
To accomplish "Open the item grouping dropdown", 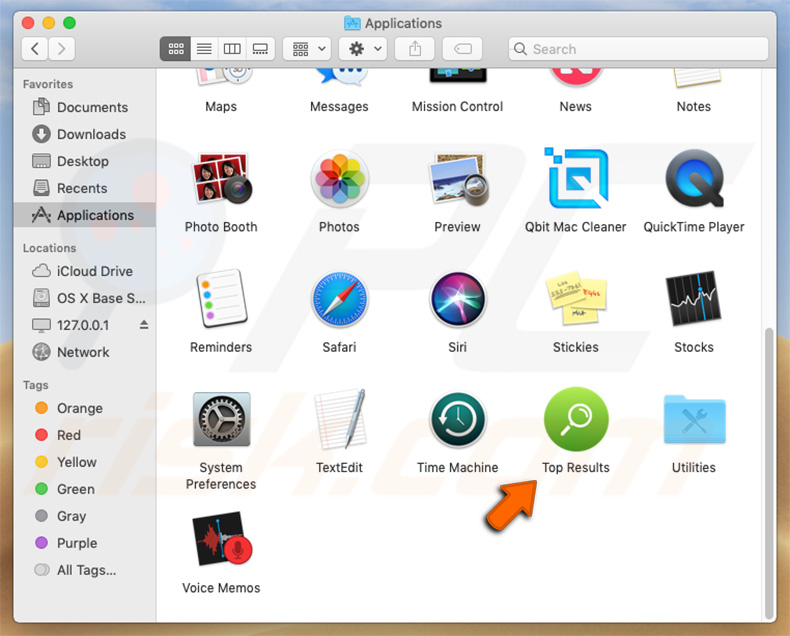I will pos(307,49).
